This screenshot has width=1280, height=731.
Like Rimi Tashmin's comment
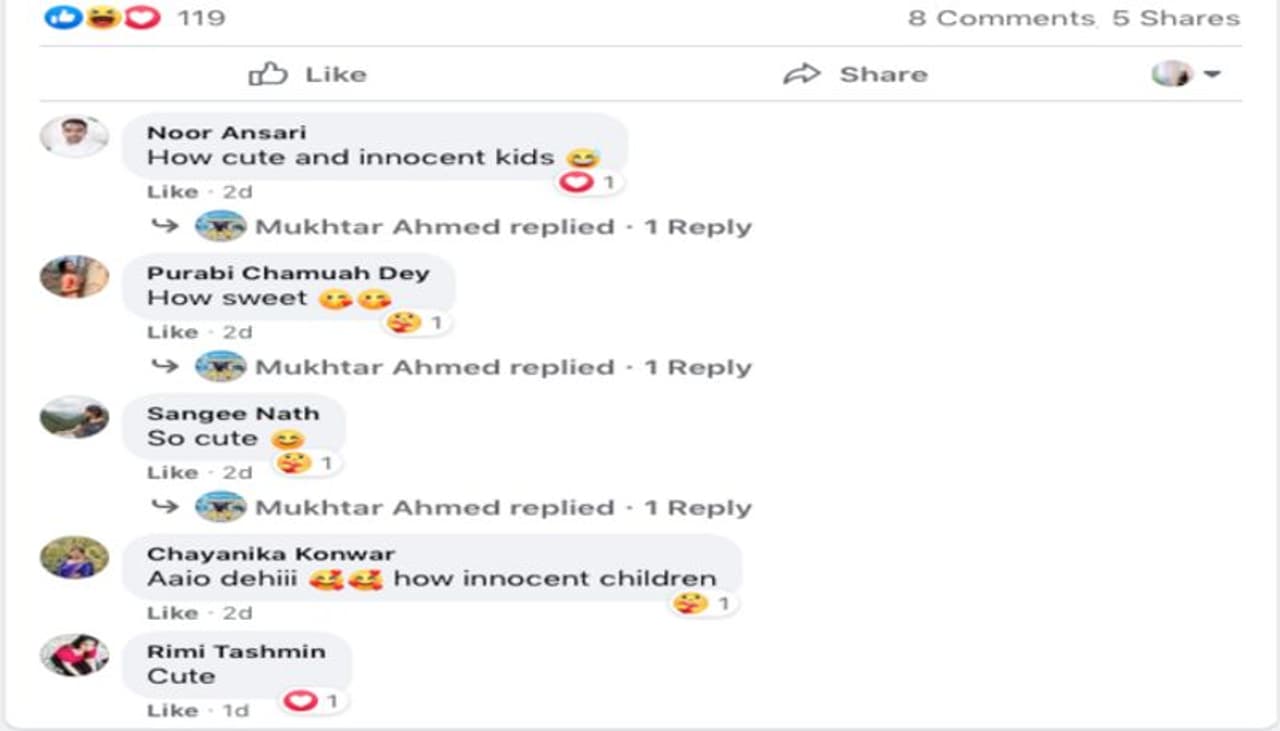point(172,710)
